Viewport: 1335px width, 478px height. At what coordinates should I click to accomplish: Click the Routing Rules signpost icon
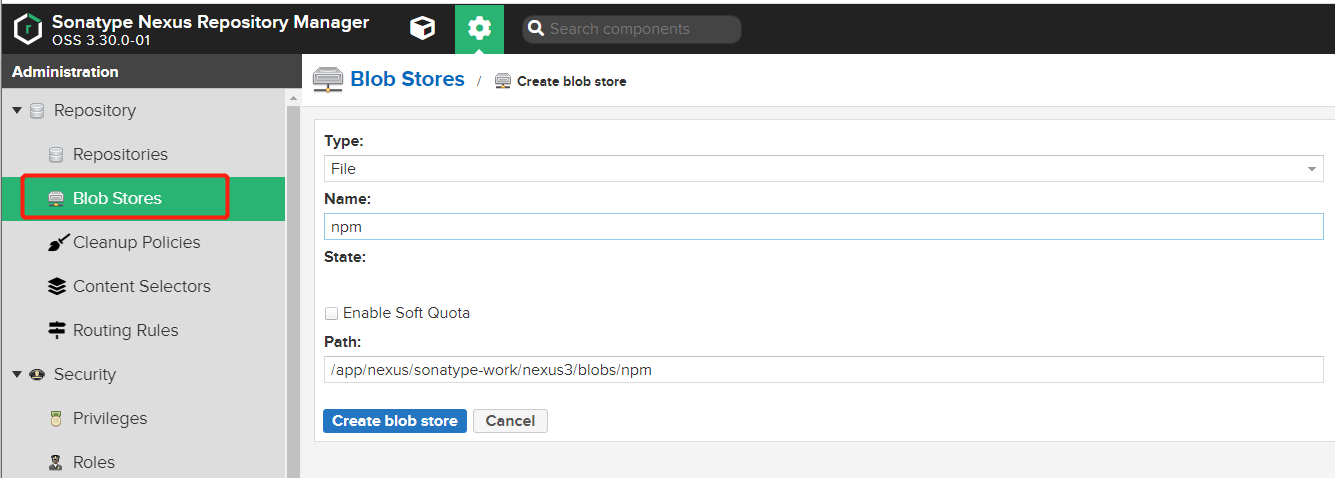click(57, 330)
